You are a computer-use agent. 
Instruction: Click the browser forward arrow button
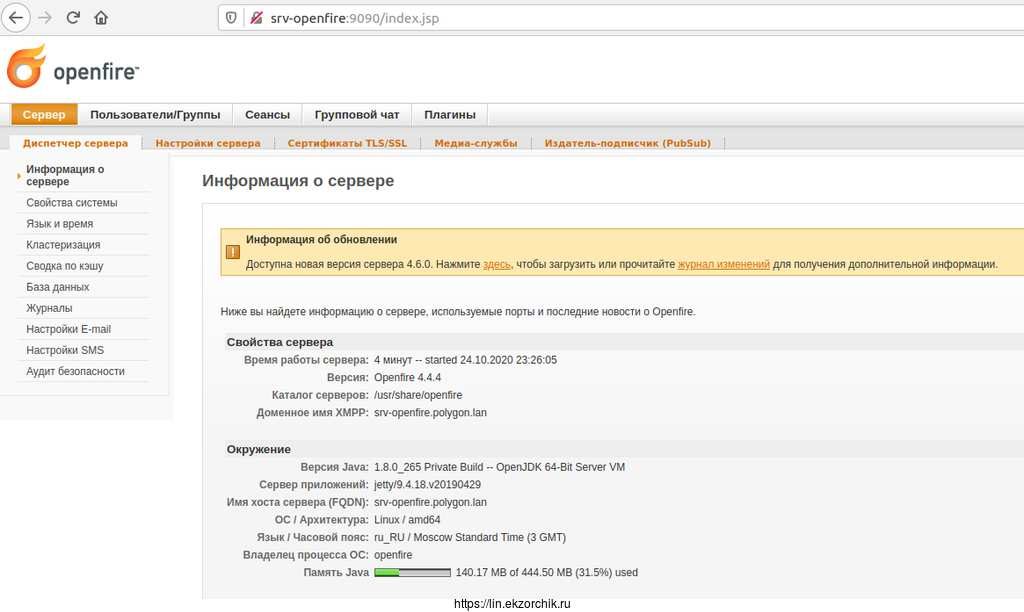[44, 18]
